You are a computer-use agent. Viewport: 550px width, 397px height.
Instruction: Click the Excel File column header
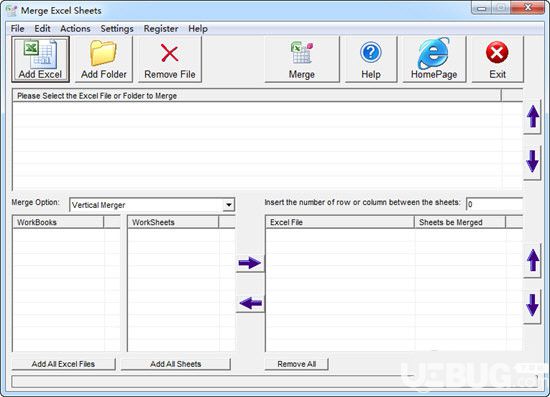(340, 222)
